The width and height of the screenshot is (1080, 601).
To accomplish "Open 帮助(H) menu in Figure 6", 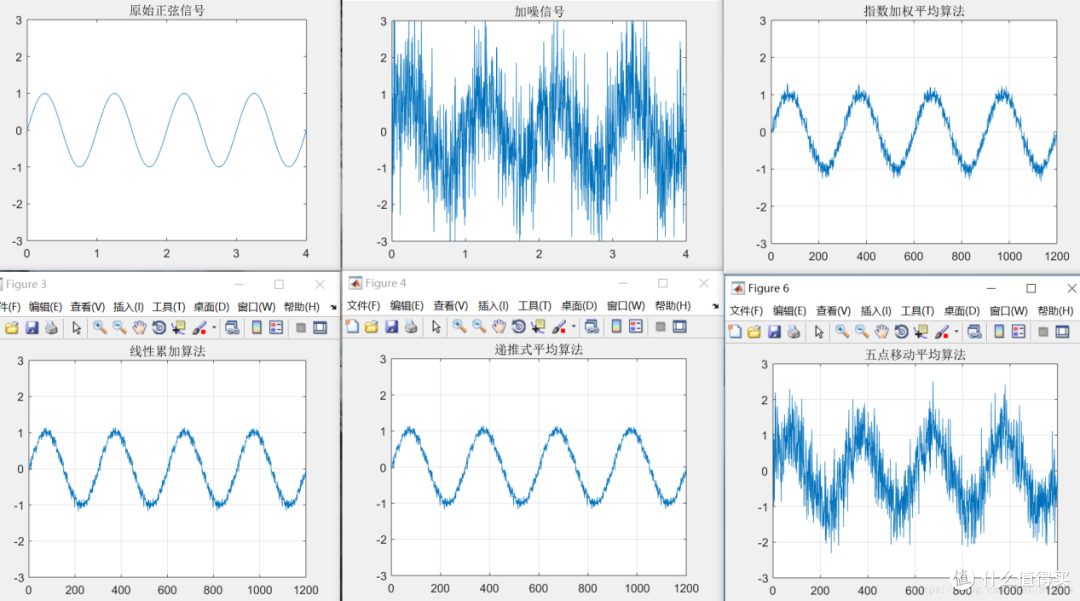I will click(x=1055, y=310).
